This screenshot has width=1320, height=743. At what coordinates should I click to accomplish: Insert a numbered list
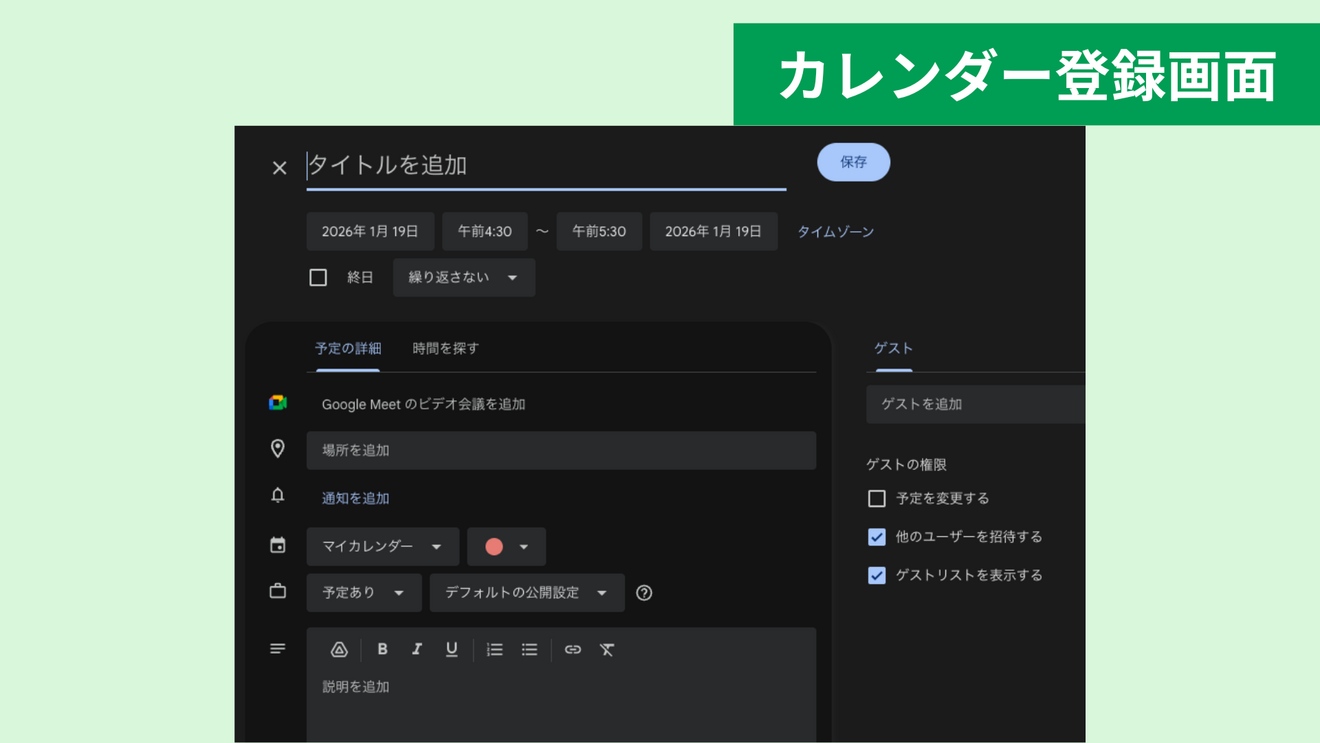coord(495,650)
